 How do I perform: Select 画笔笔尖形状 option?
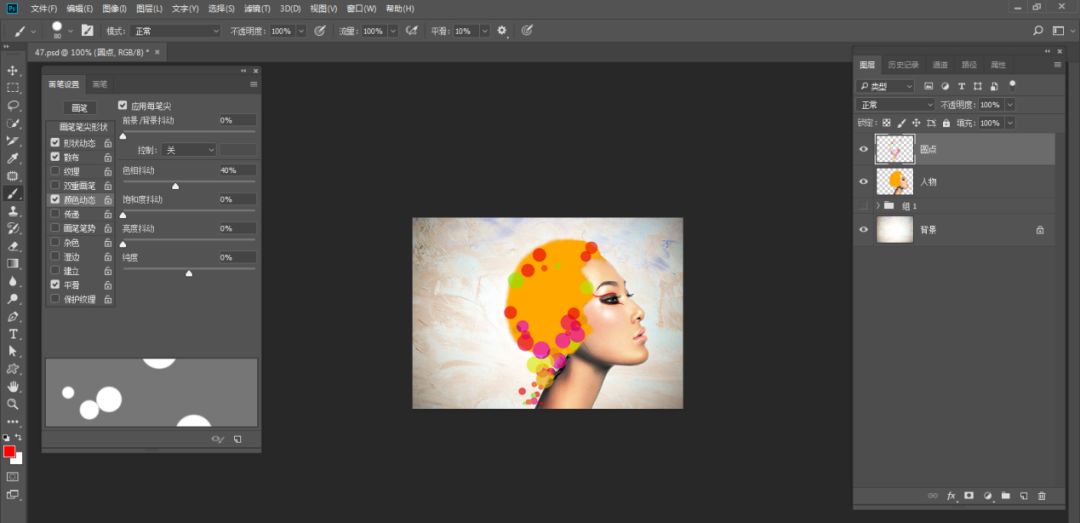point(83,127)
